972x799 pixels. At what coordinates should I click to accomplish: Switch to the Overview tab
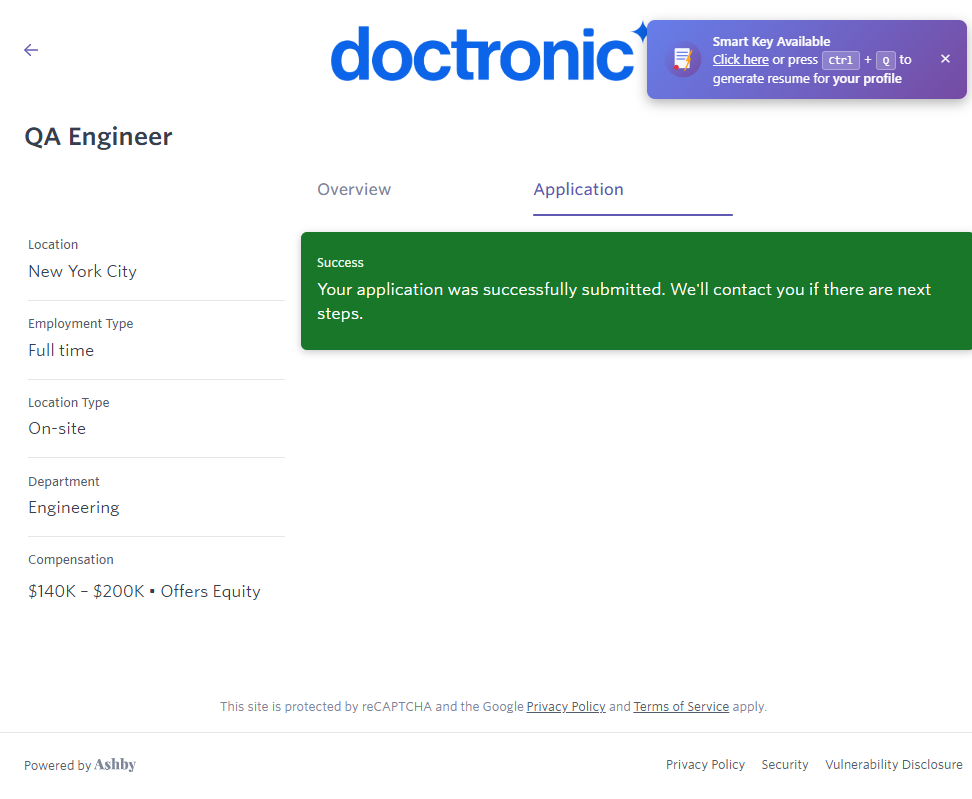point(354,190)
